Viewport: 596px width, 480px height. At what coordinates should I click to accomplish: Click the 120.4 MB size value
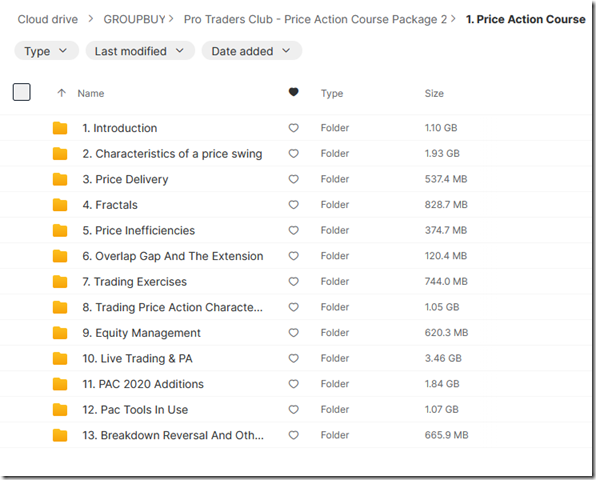(446, 256)
